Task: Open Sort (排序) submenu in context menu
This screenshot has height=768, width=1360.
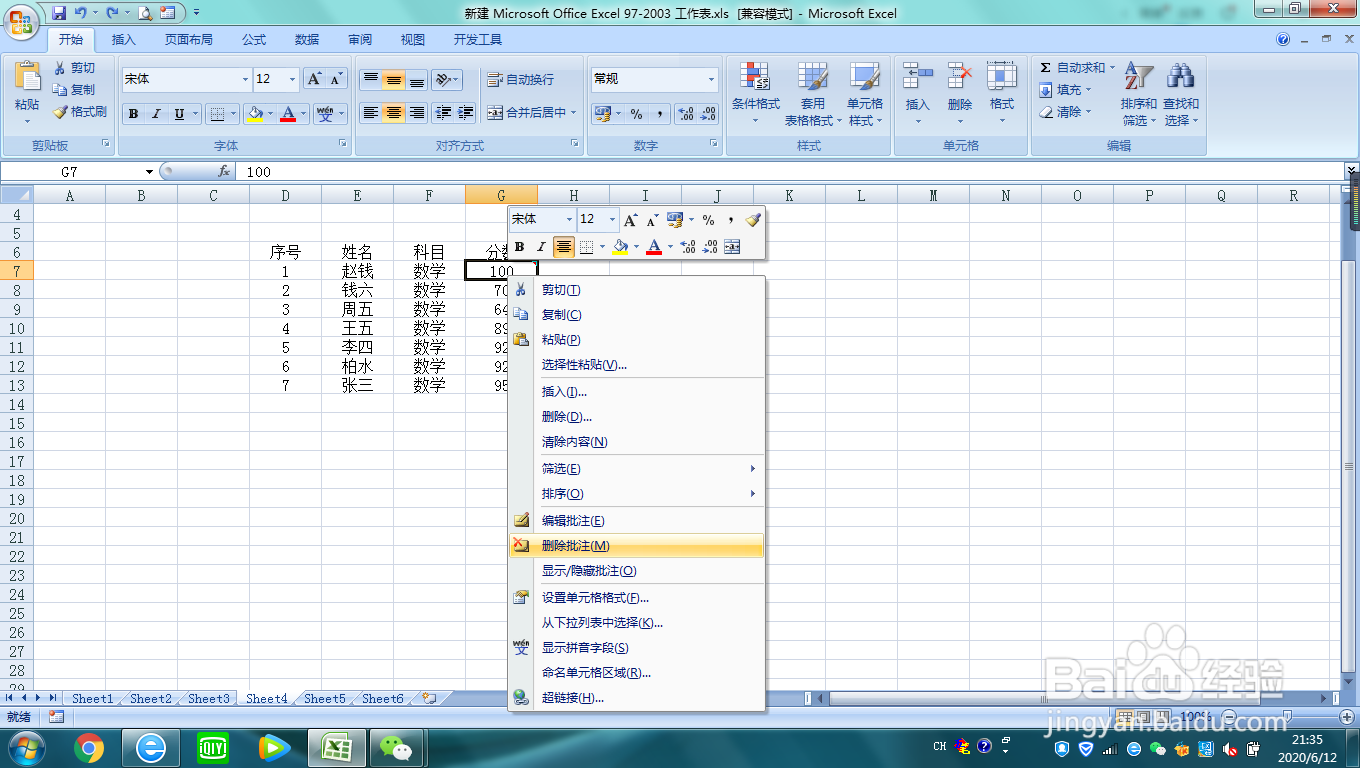Action: click(x=637, y=494)
